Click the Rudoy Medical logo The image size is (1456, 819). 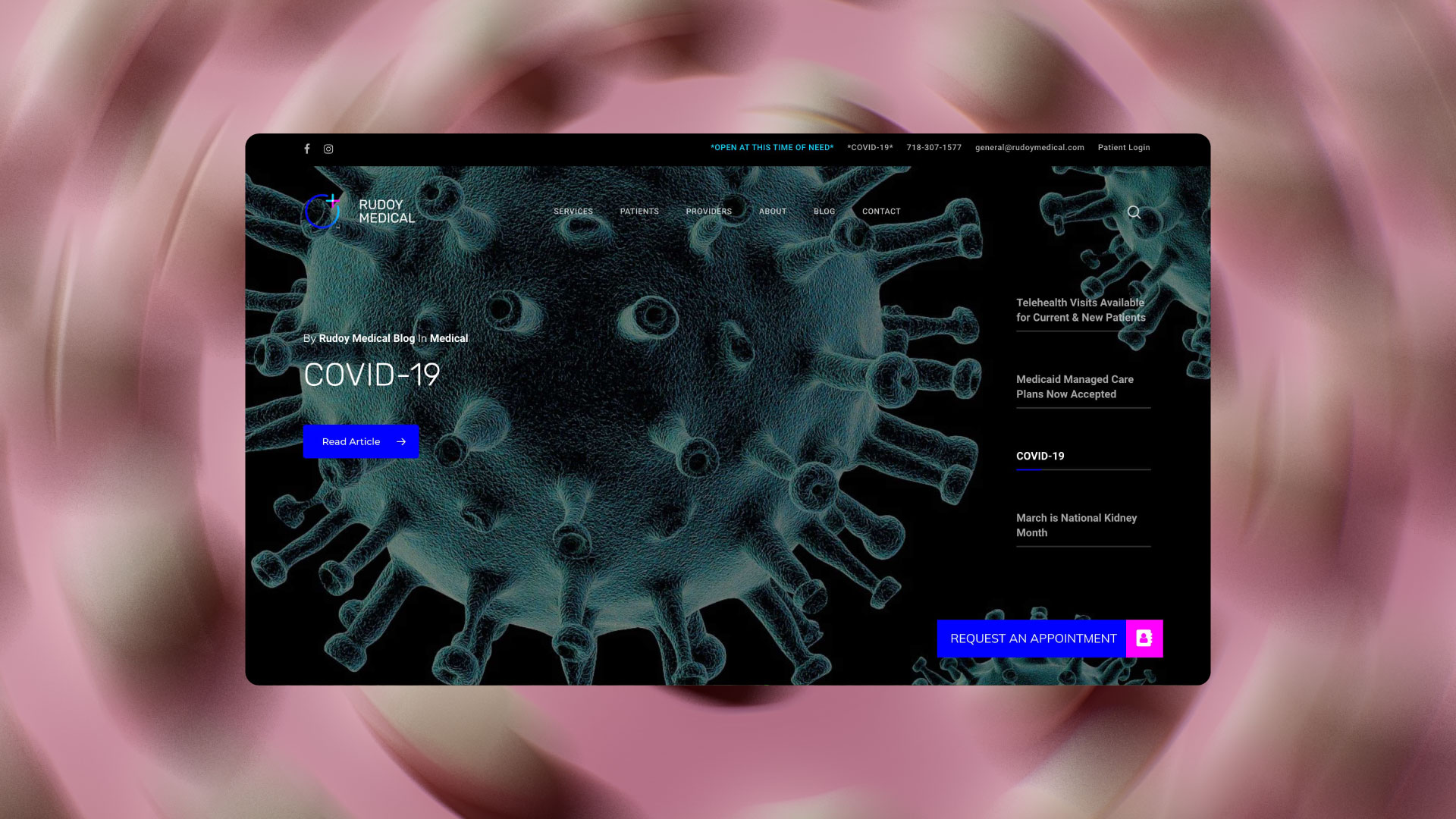(359, 212)
